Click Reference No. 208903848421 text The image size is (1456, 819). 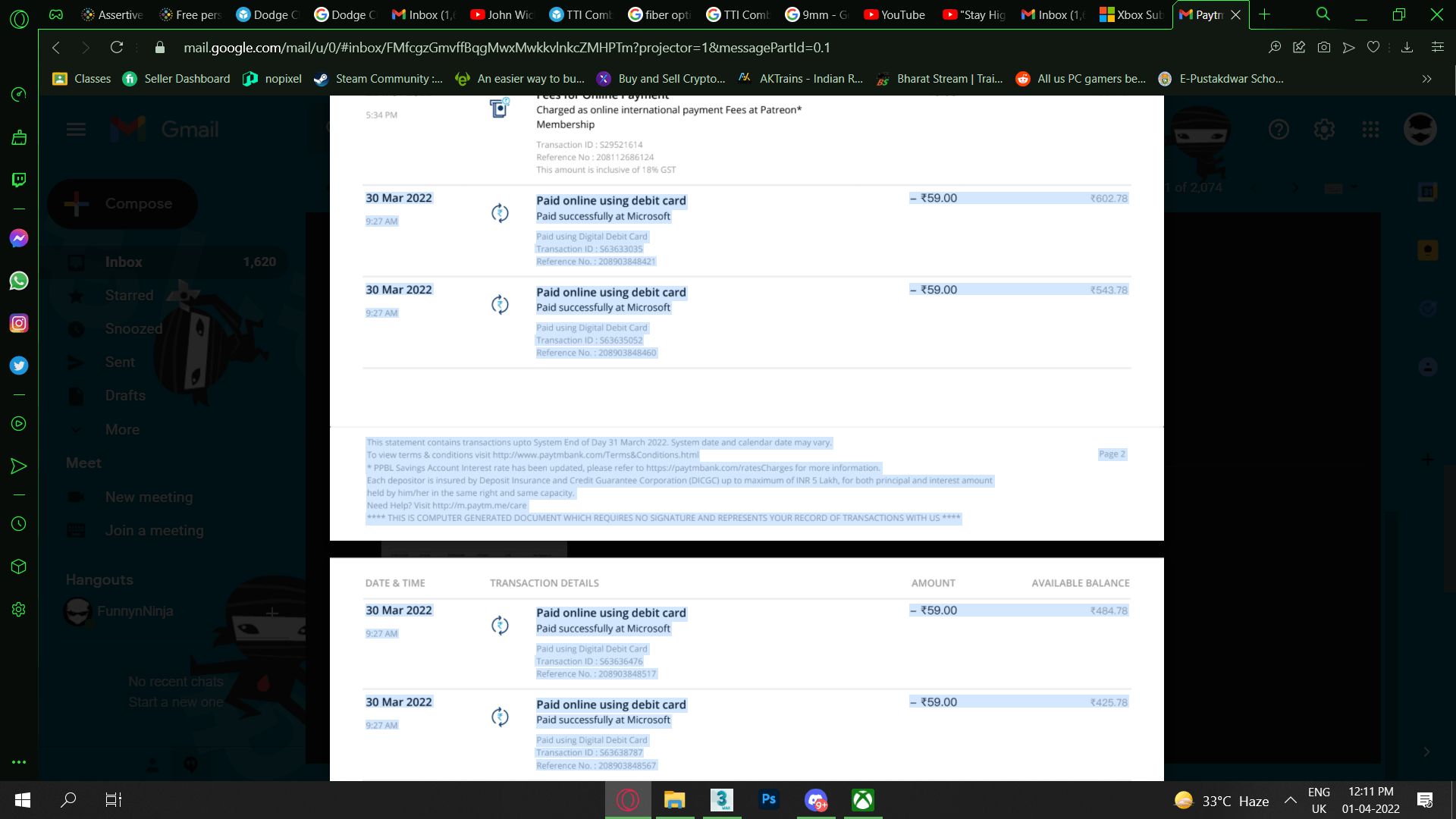[x=596, y=262]
